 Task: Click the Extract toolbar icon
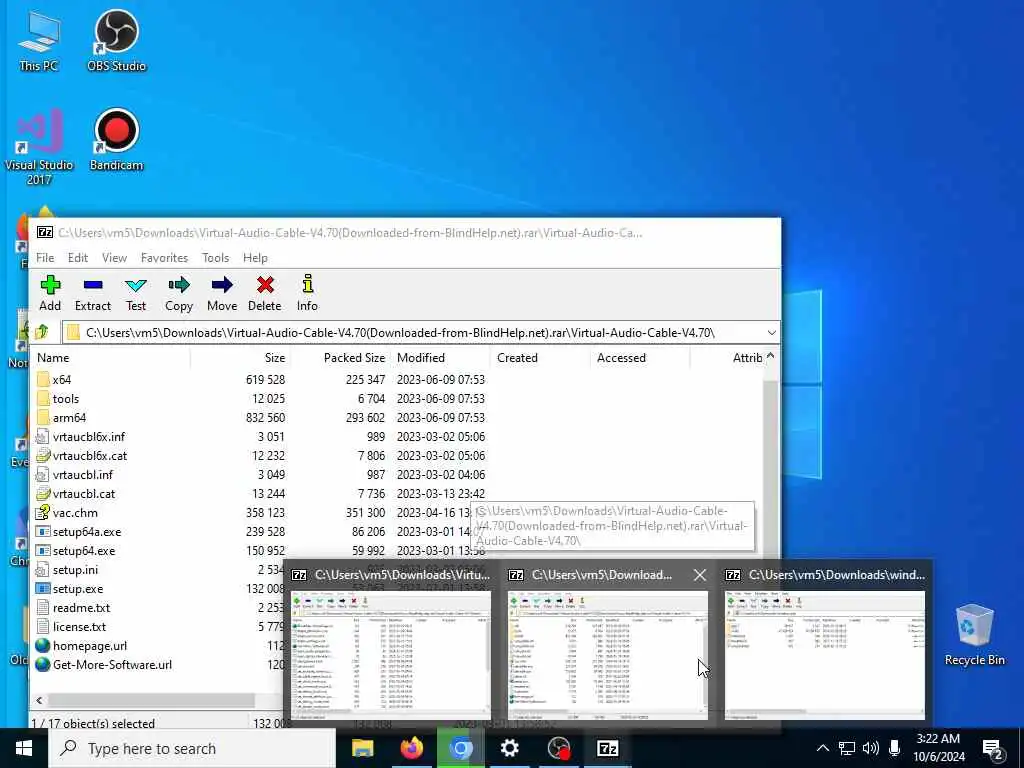pos(93,293)
